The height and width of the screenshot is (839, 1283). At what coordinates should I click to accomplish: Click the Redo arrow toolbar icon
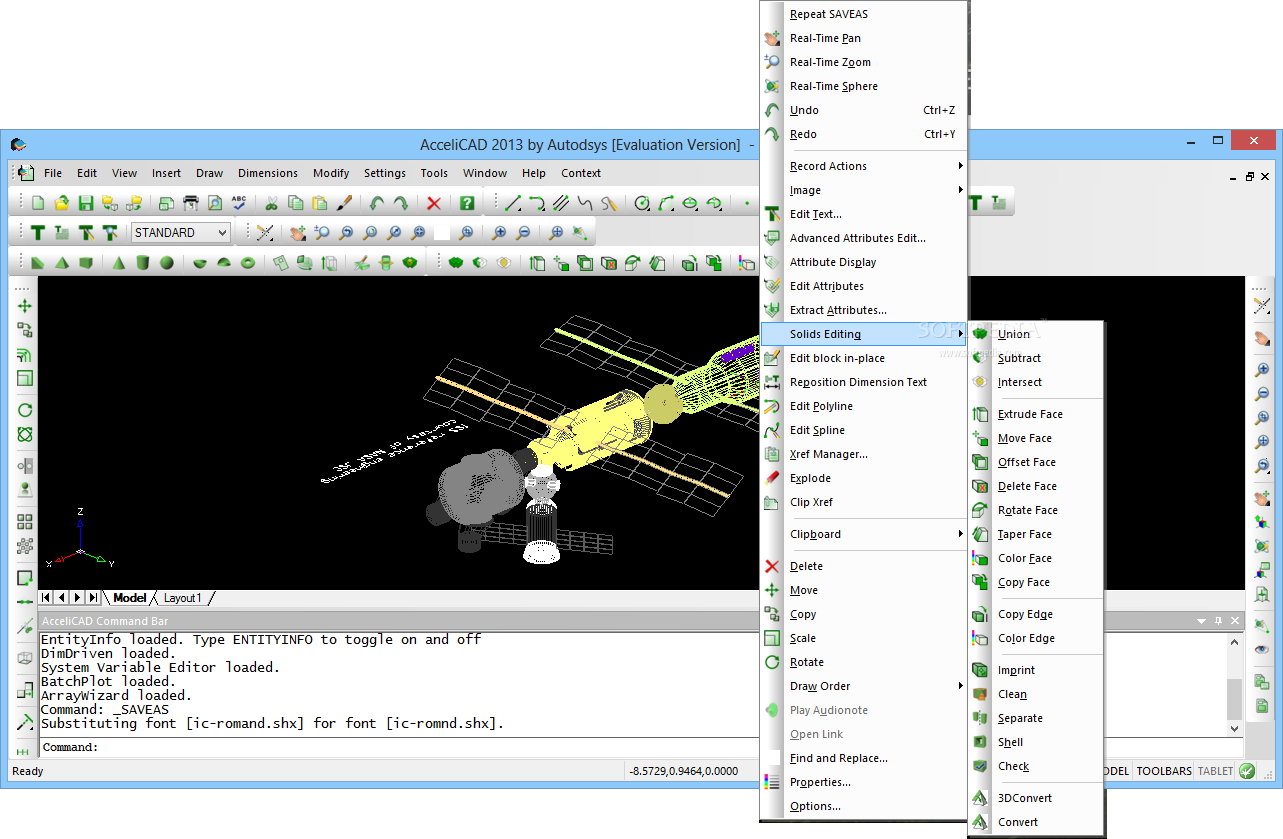pyautogui.click(x=400, y=203)
